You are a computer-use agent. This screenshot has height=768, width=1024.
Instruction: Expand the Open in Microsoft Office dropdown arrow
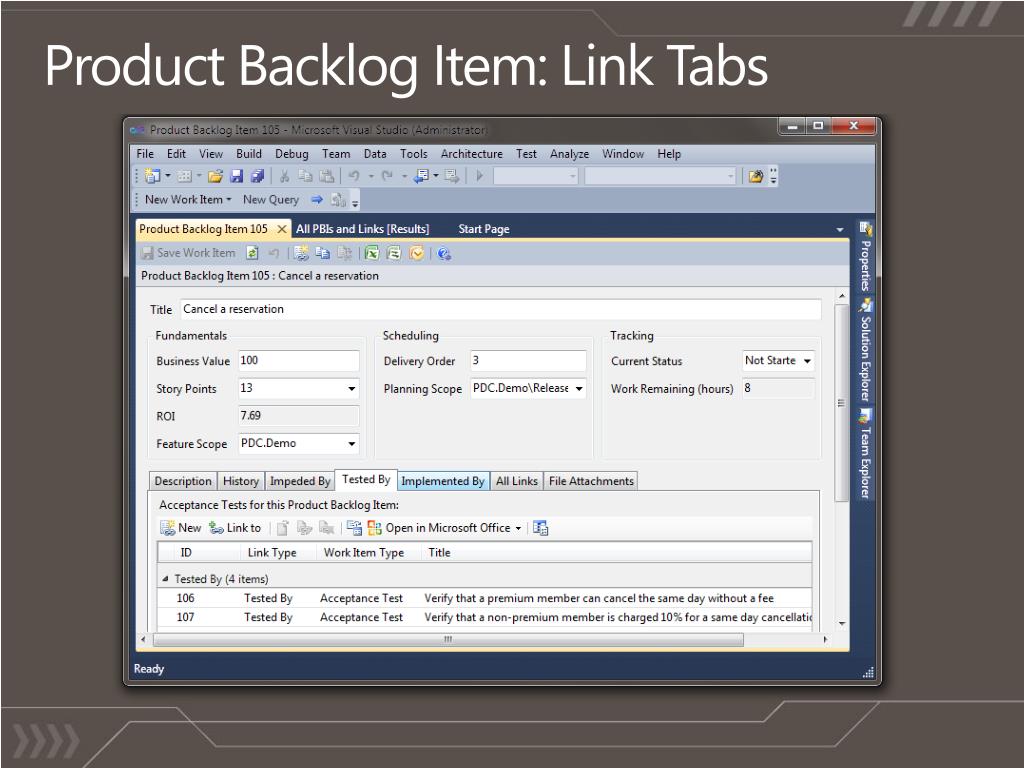(x=518, y=528)
